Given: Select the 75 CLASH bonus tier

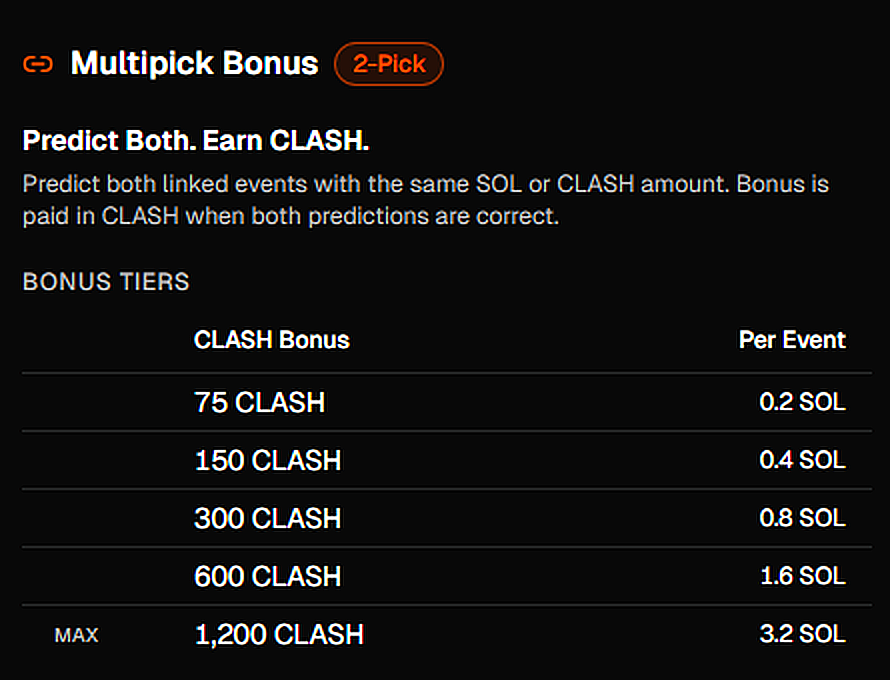Looking at the screenshot, I should (259, 402).
